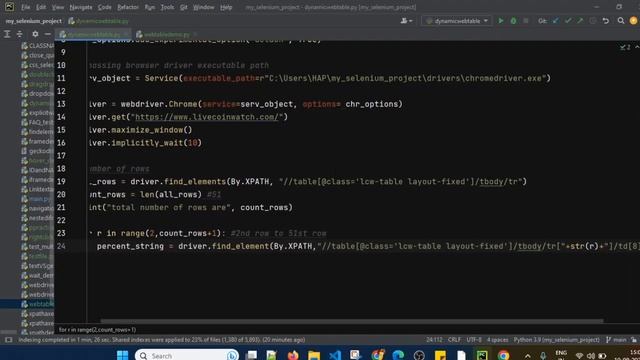Commit changes with the green checkmark

(568, 21)
